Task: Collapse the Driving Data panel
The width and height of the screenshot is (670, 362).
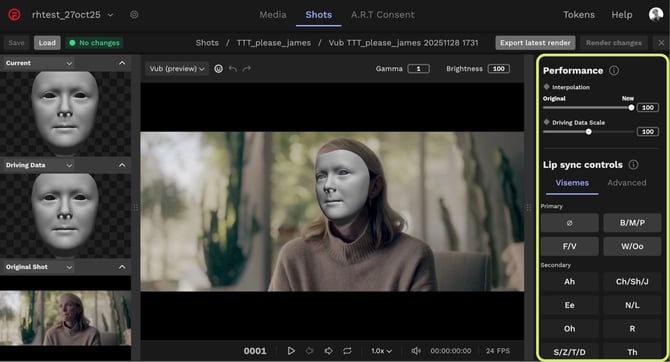Action: 122,165
